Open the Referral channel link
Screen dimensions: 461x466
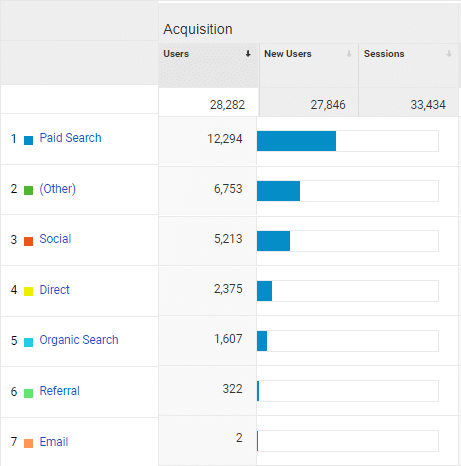click(60, 391)
